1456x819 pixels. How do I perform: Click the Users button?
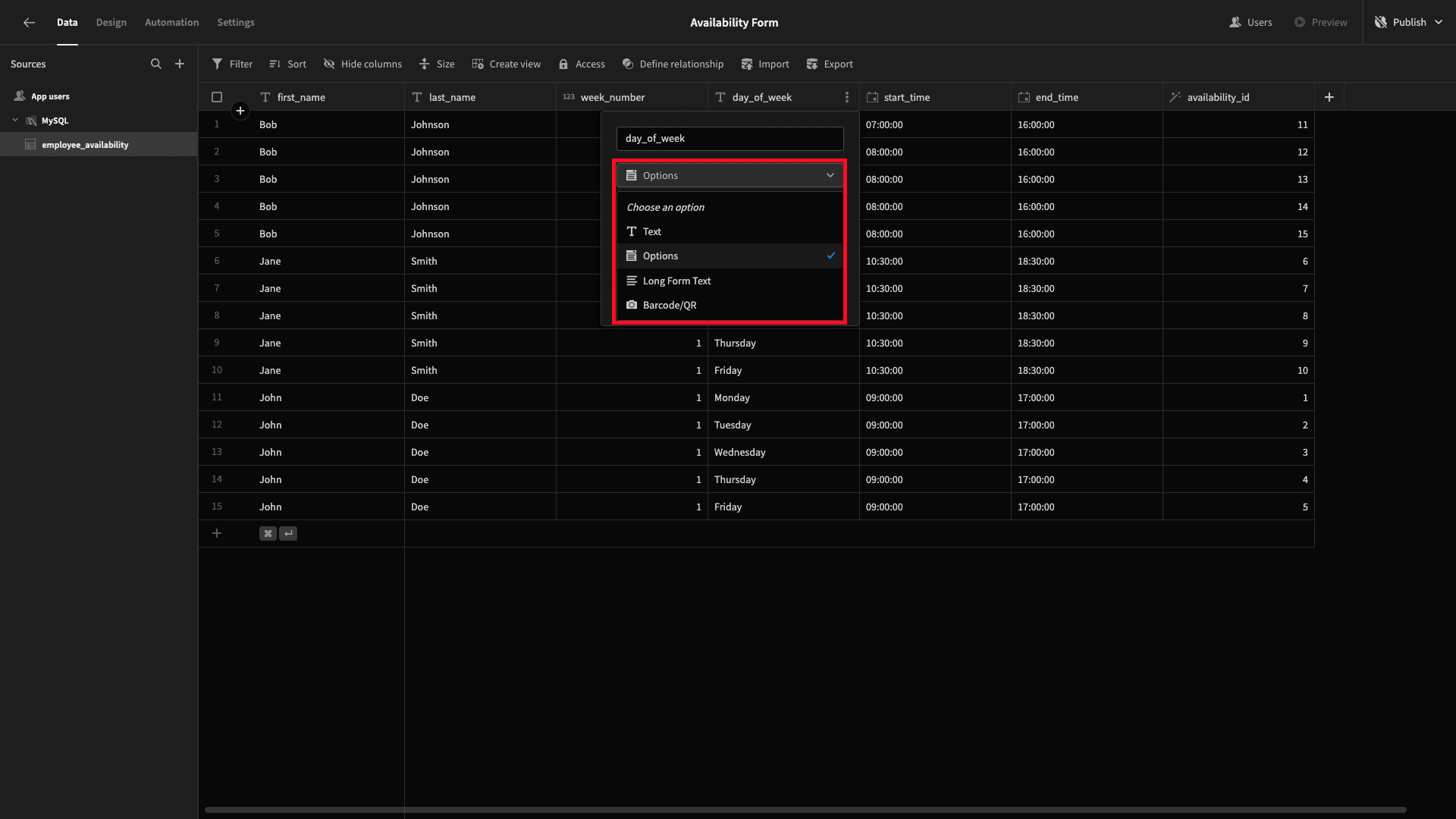tap(1250, 23)
